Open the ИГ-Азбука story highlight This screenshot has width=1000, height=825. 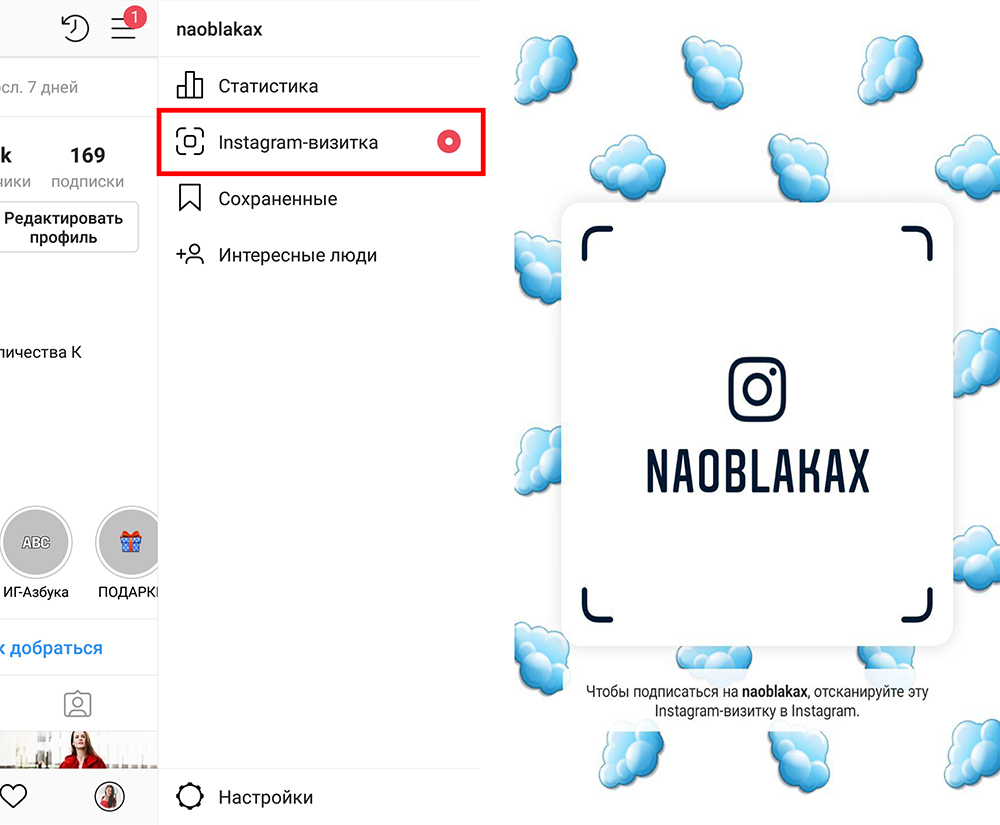36,542
